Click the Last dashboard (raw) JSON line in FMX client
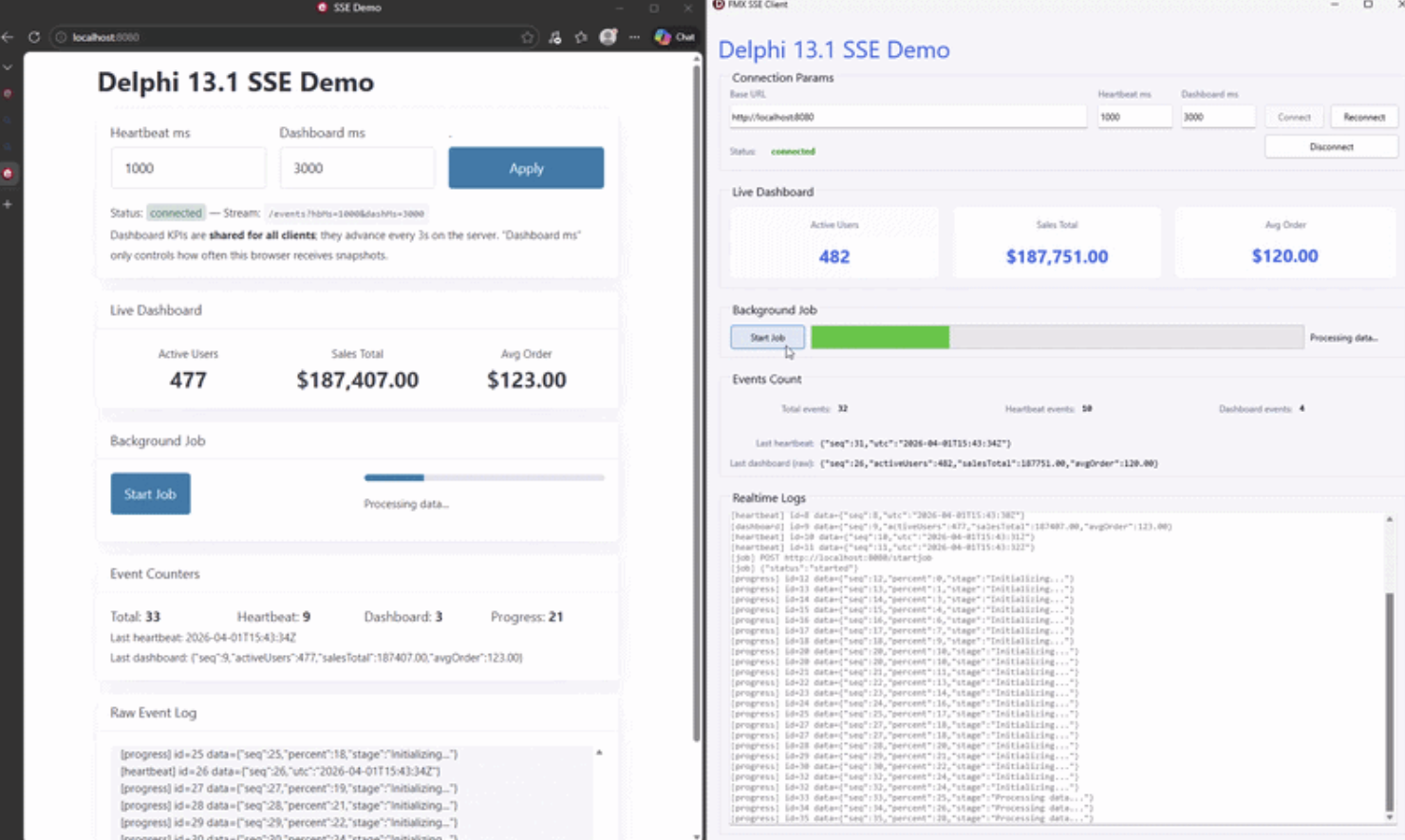 click(x=944, y=464)
